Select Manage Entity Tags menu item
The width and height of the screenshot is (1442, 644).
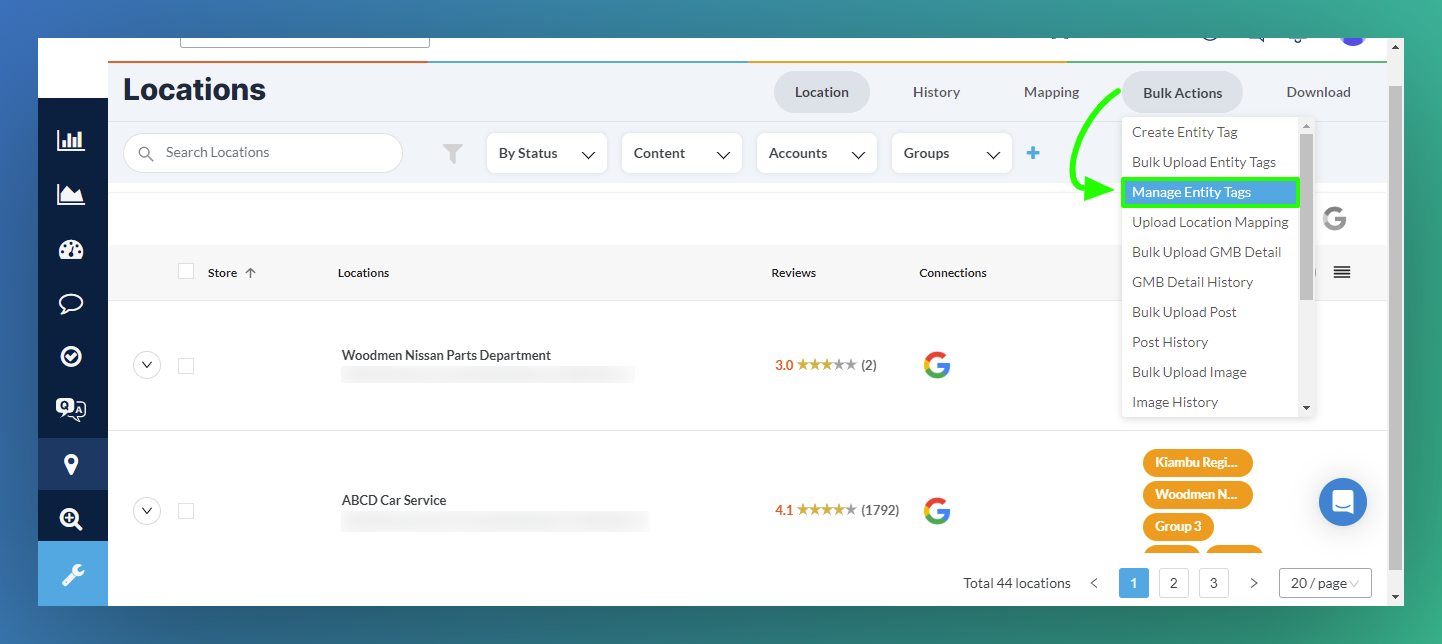pyautogui.click(x=1210, y=192)
